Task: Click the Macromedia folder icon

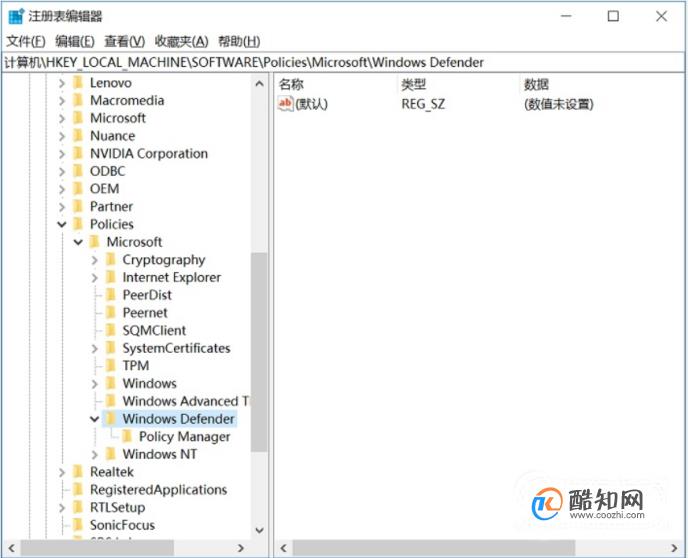Action: (78, 100)
